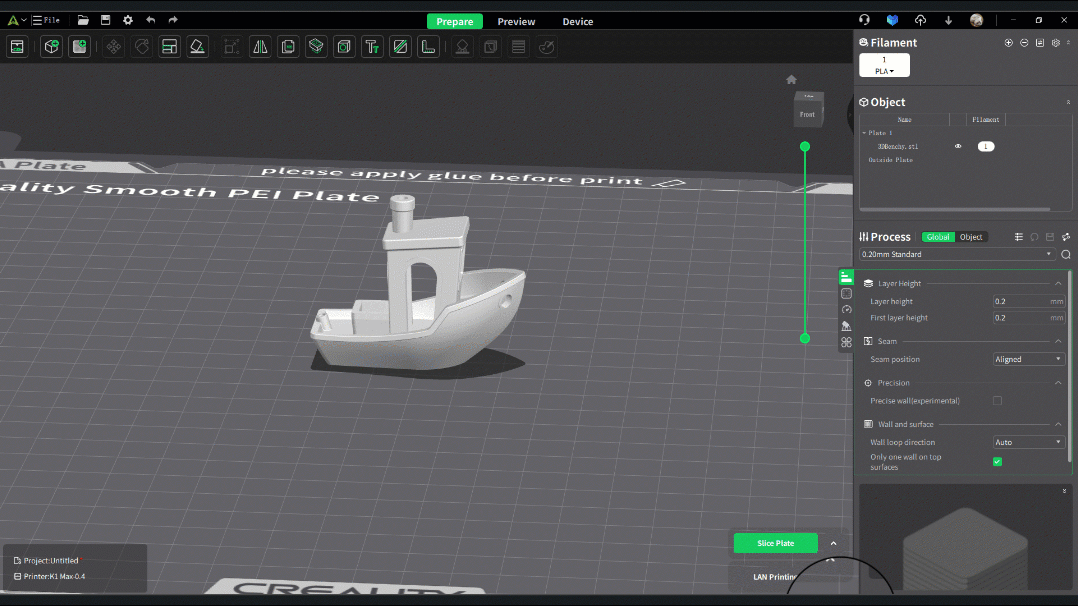The width and height of the screenshot is (1078, 606).
Task: Switch to the Prepare tab
Action: tap(454, 21)
